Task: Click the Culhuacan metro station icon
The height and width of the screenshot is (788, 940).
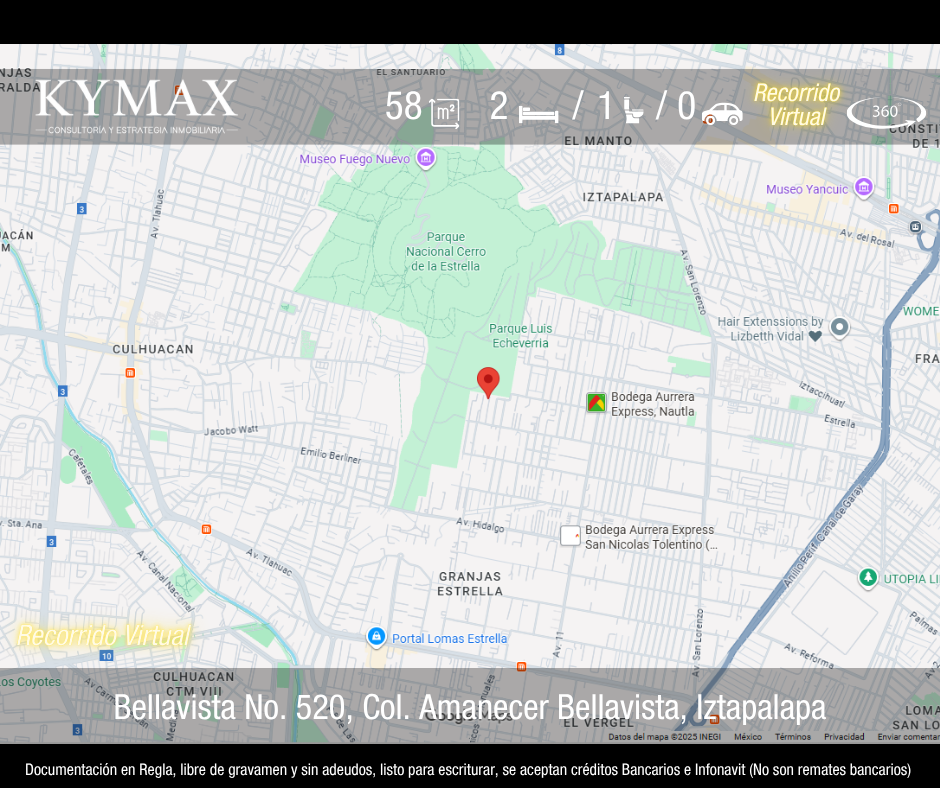Action: (130, 373)
